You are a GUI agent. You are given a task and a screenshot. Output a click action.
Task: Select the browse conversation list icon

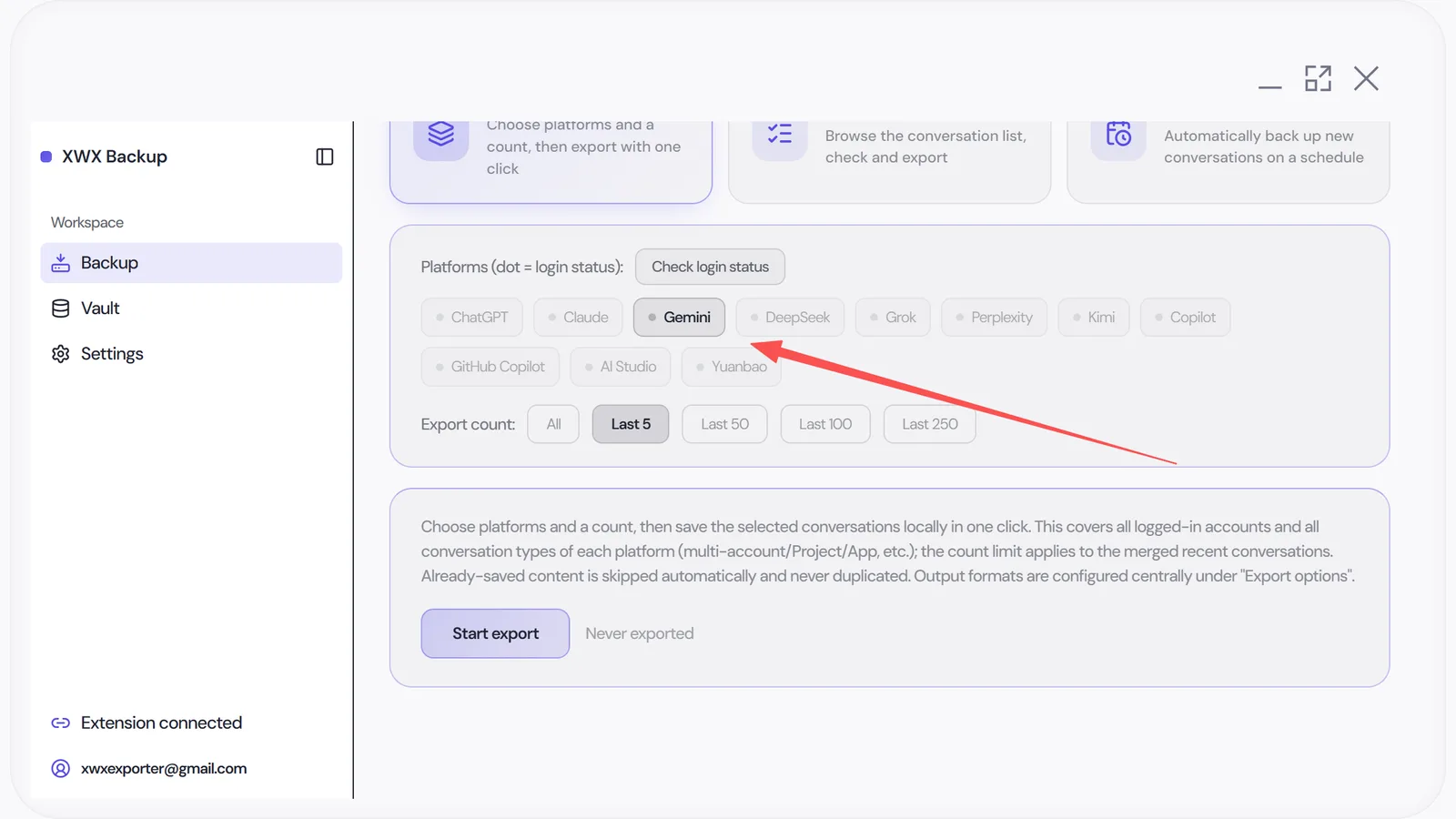click(780, 134)
